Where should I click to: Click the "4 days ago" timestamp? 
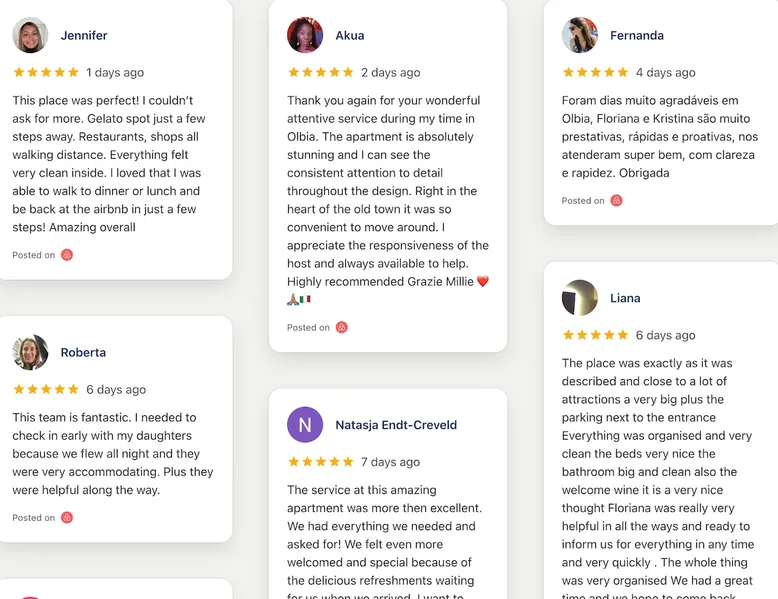click(666, 72)
